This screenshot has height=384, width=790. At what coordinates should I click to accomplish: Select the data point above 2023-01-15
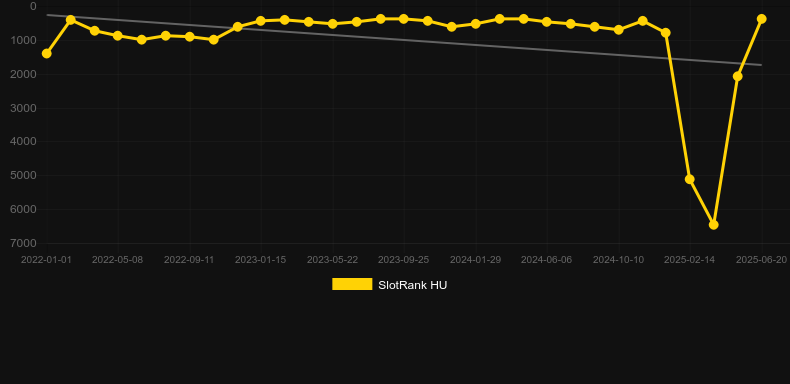[260, 21]
